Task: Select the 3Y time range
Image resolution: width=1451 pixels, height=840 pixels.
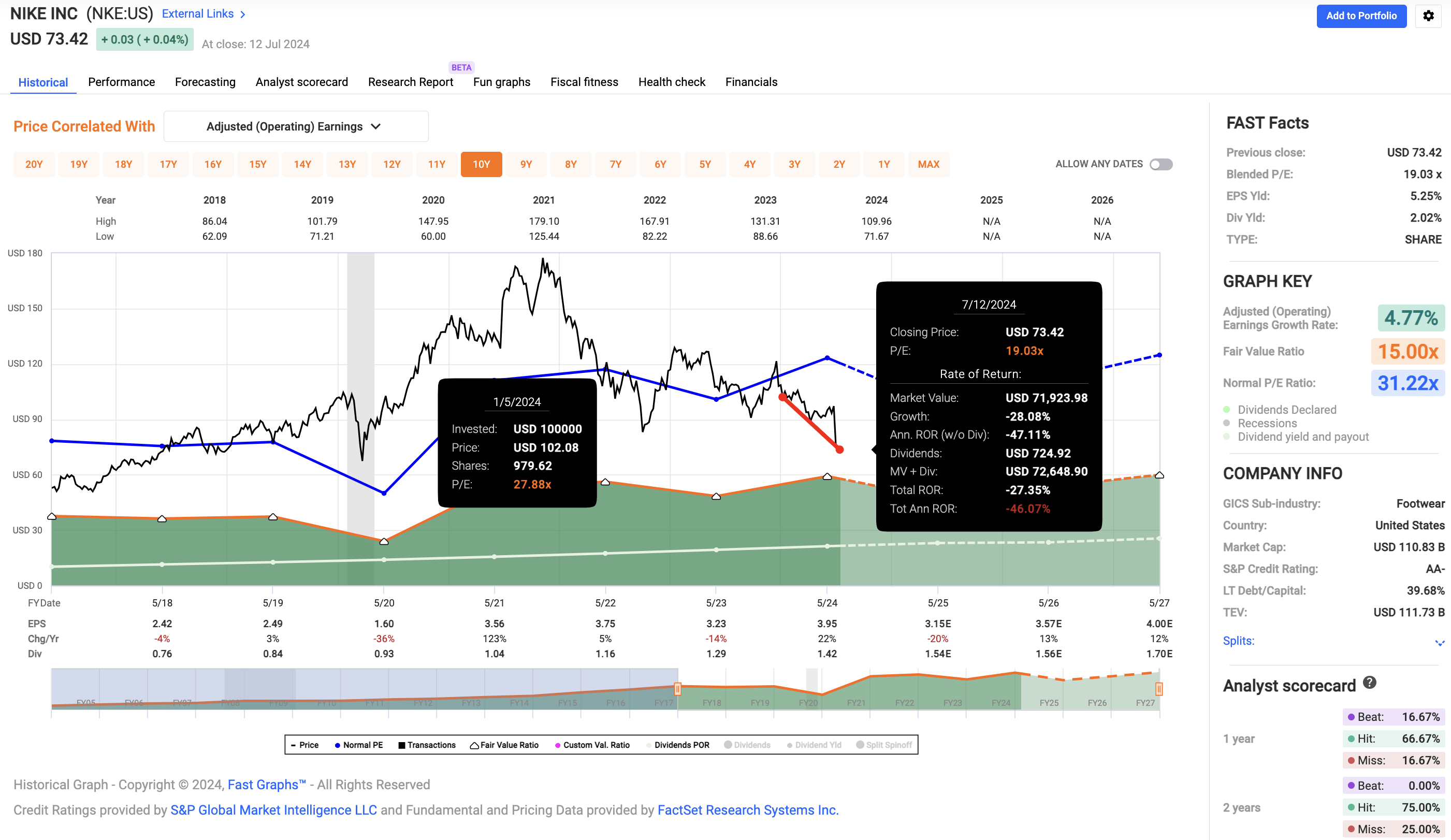Action: pyautogui.click(x=794, y=165)
